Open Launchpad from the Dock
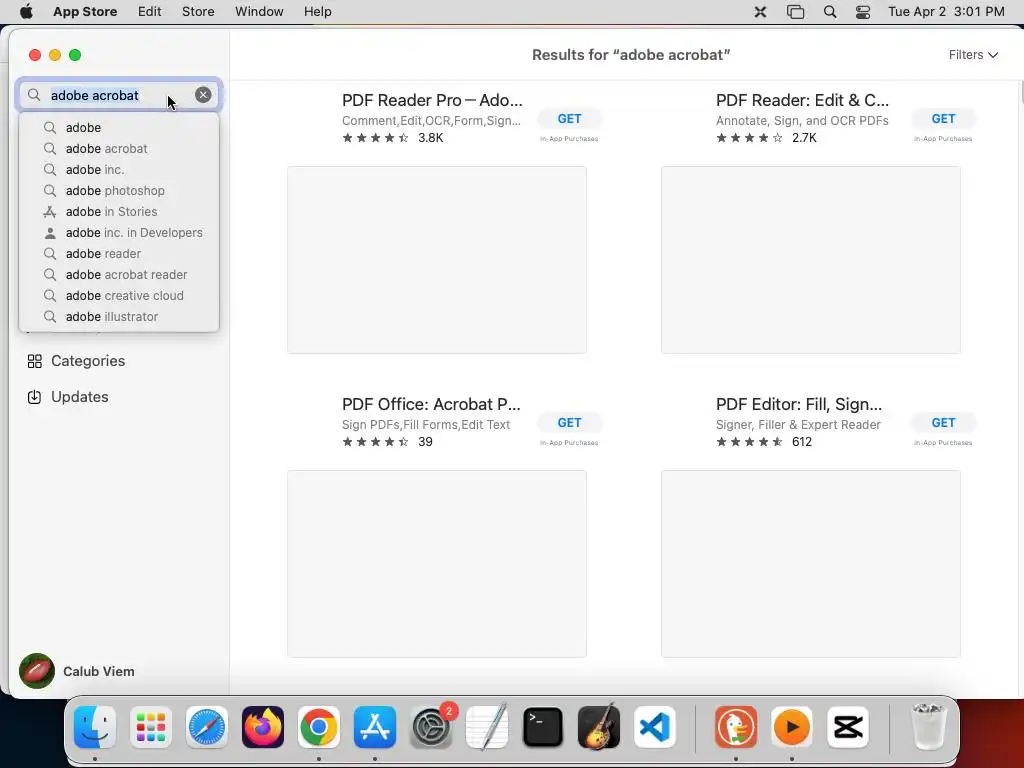Viewport: 1024px width, 768px height. [151, 727]
